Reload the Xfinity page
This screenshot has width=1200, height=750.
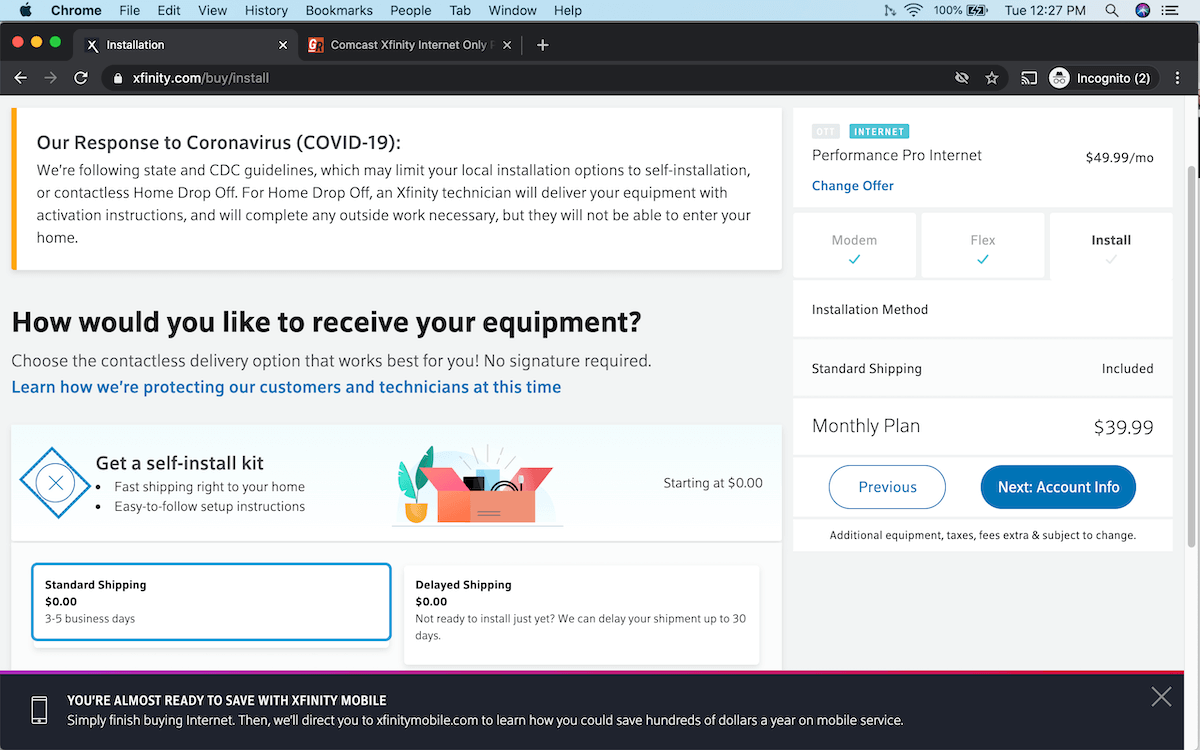tap(81, 78)
